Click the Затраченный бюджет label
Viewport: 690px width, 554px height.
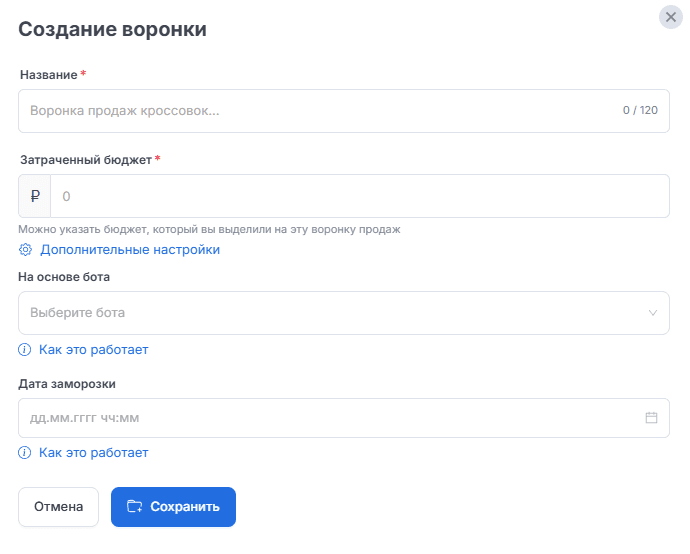tap(86, 160)
